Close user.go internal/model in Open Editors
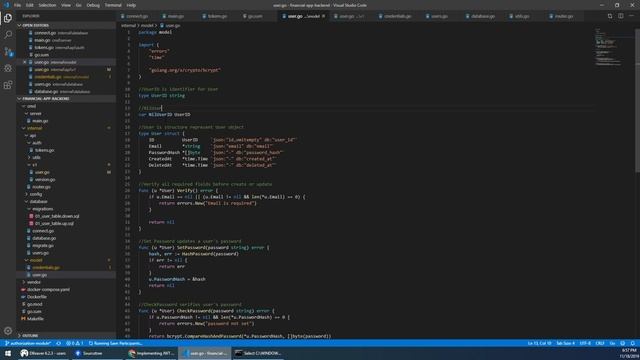 [x=24, y=62]
